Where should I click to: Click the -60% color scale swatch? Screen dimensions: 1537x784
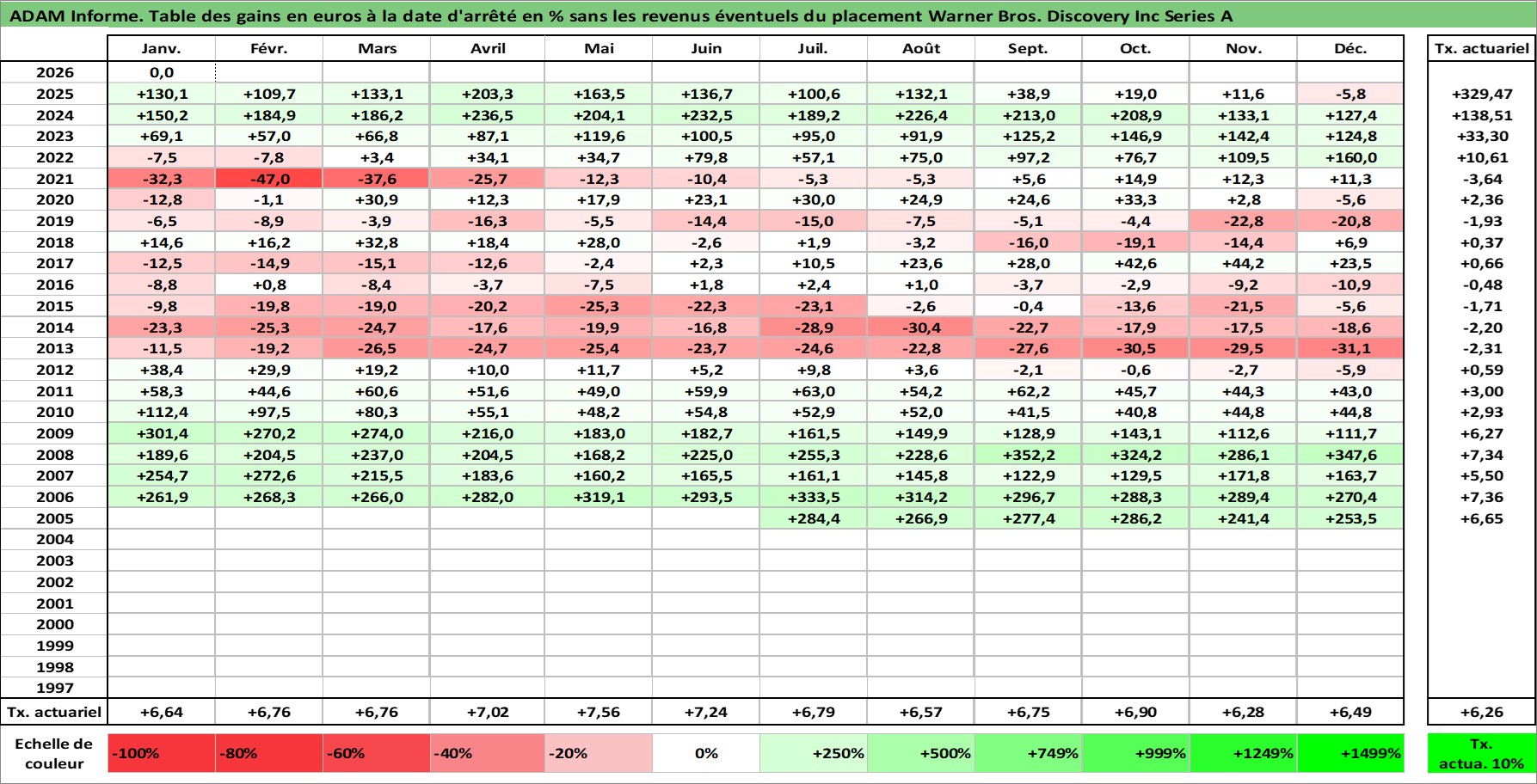[376, 753]
